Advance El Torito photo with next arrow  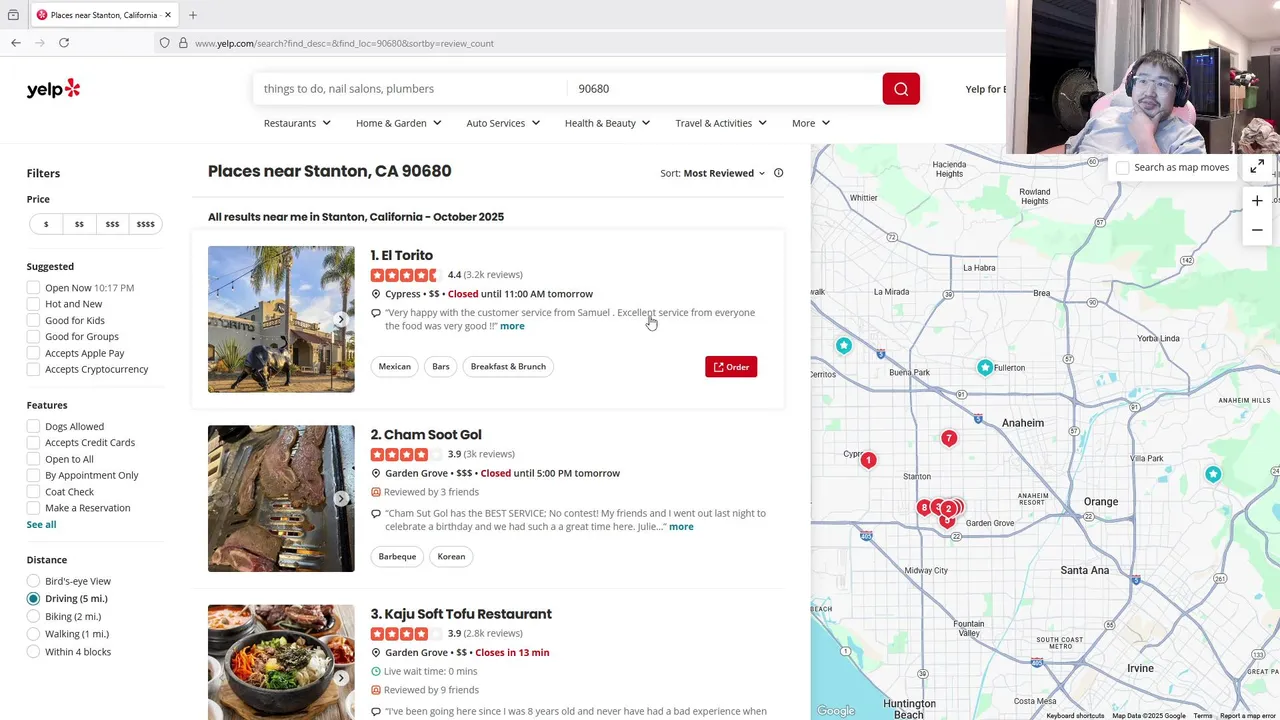(341, 320)
